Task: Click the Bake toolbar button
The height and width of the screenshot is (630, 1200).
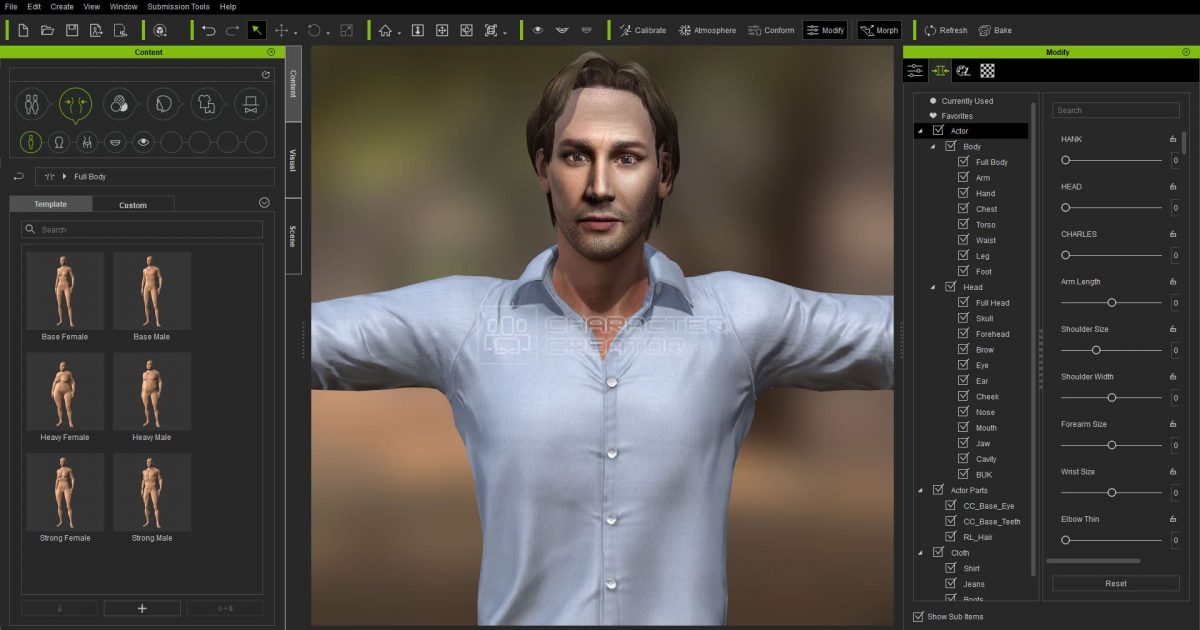Action: [x=994, y=30]
